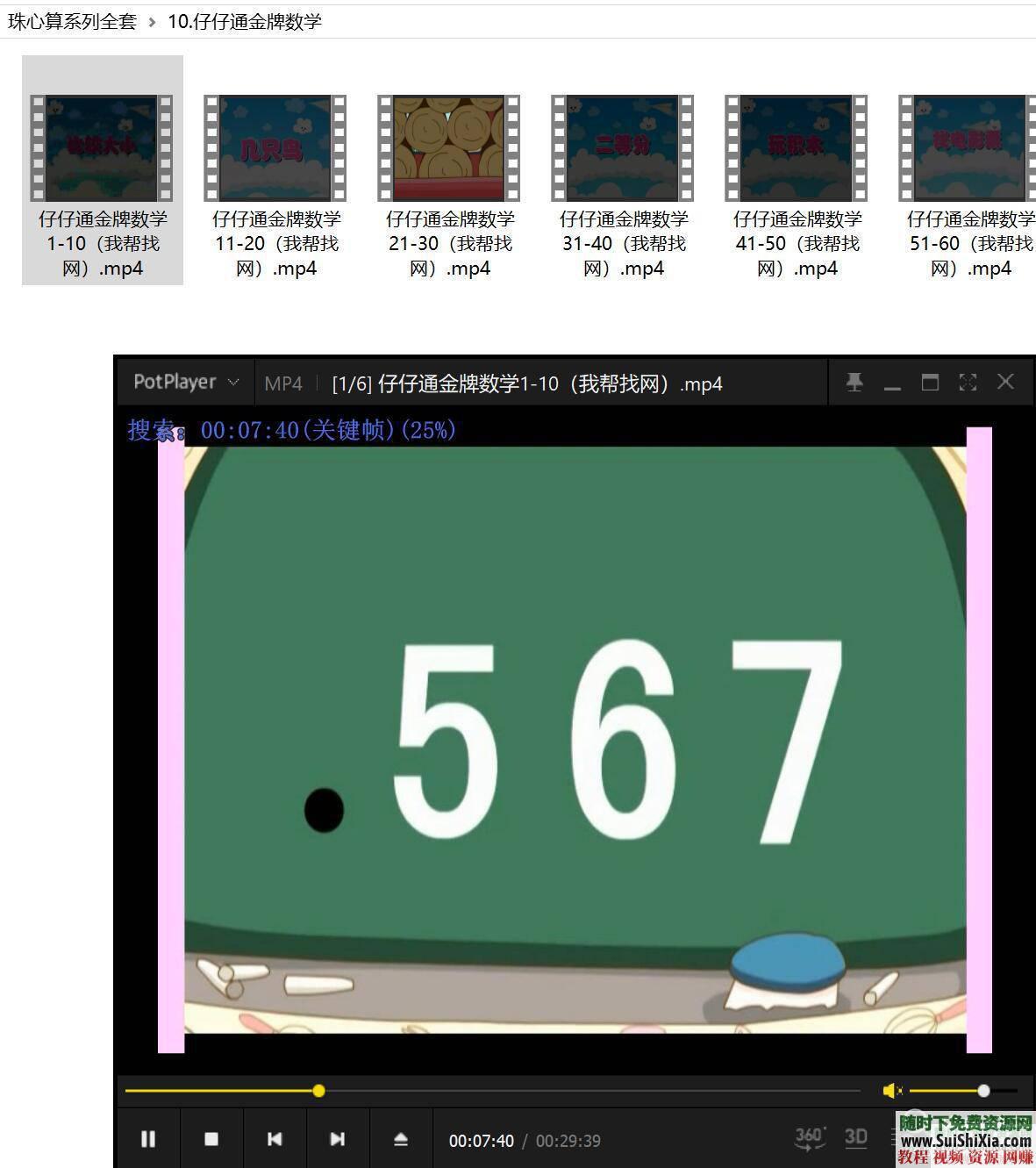Open the PotPlayer main menu dropdown

click(x=185, y=383)
